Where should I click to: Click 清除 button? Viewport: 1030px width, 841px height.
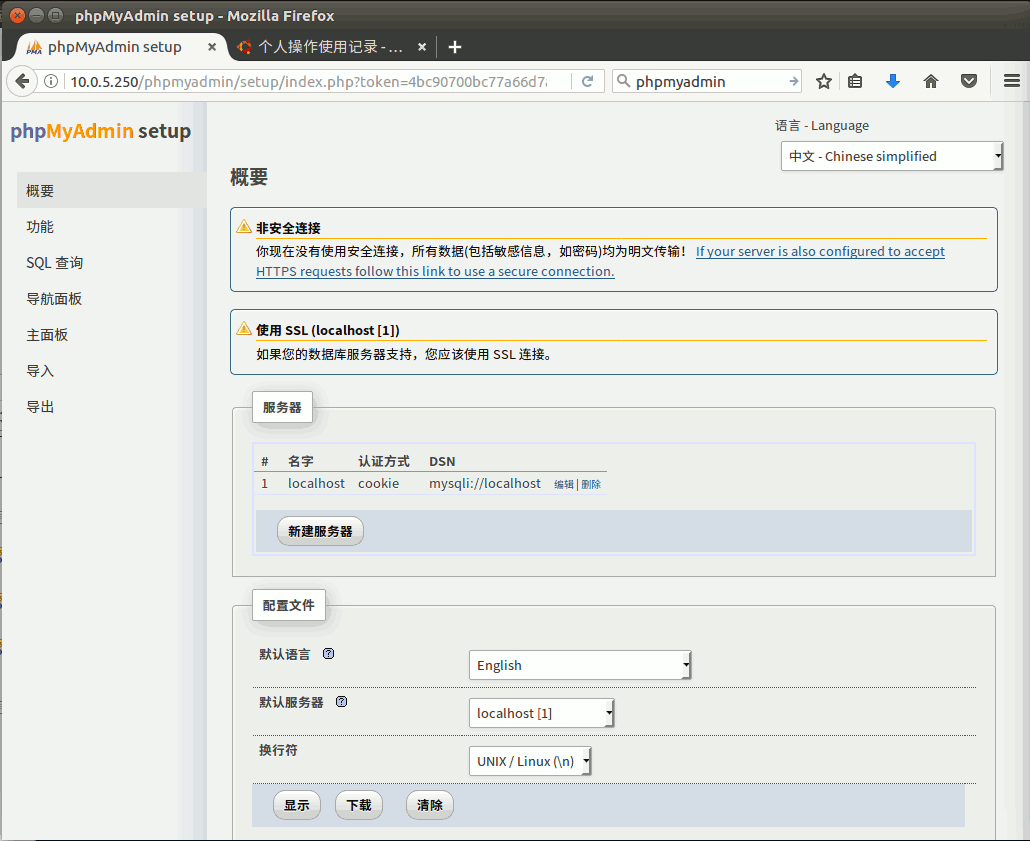pyautogui.click(x=430, y=805)
